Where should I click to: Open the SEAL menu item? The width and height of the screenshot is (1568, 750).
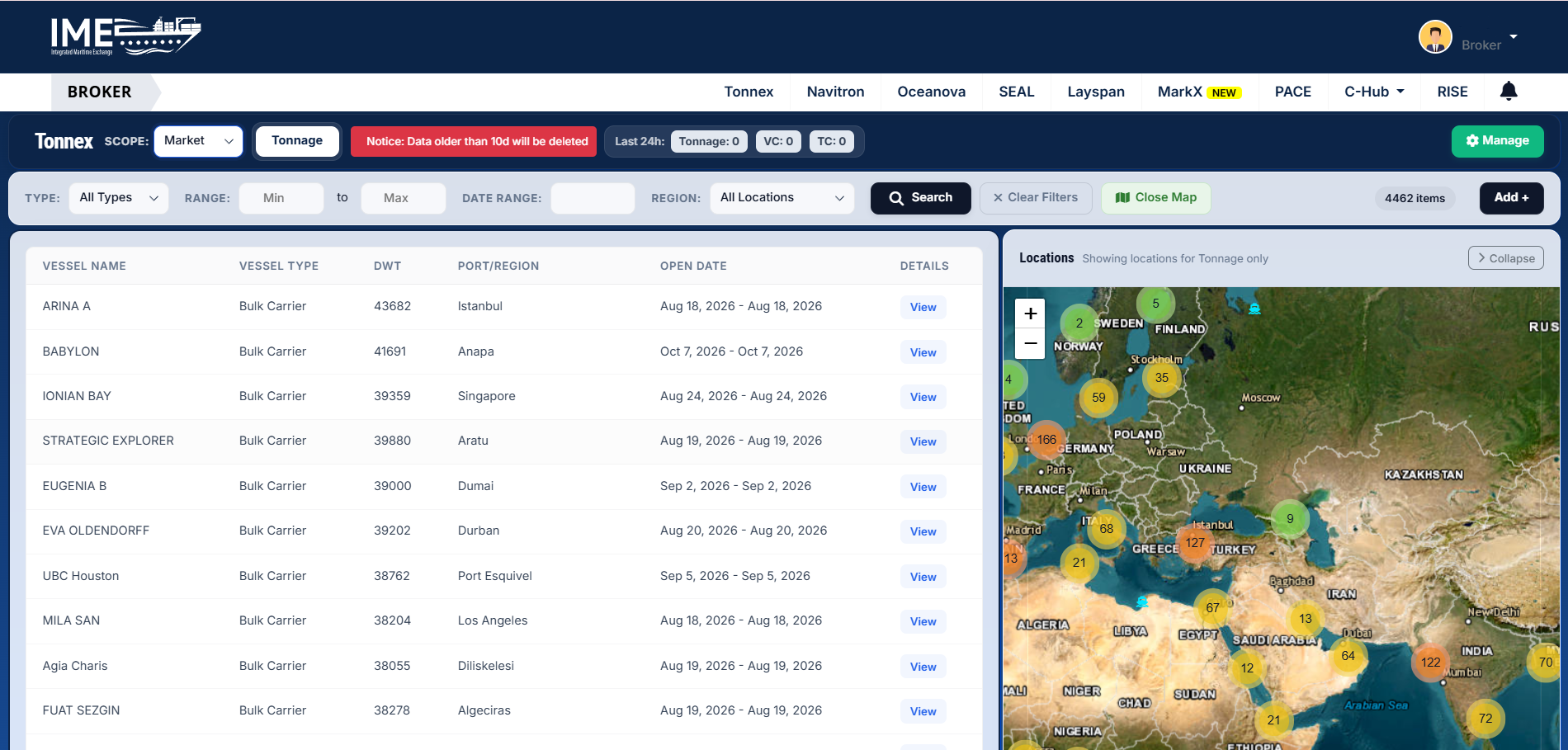pos(1016,92)
